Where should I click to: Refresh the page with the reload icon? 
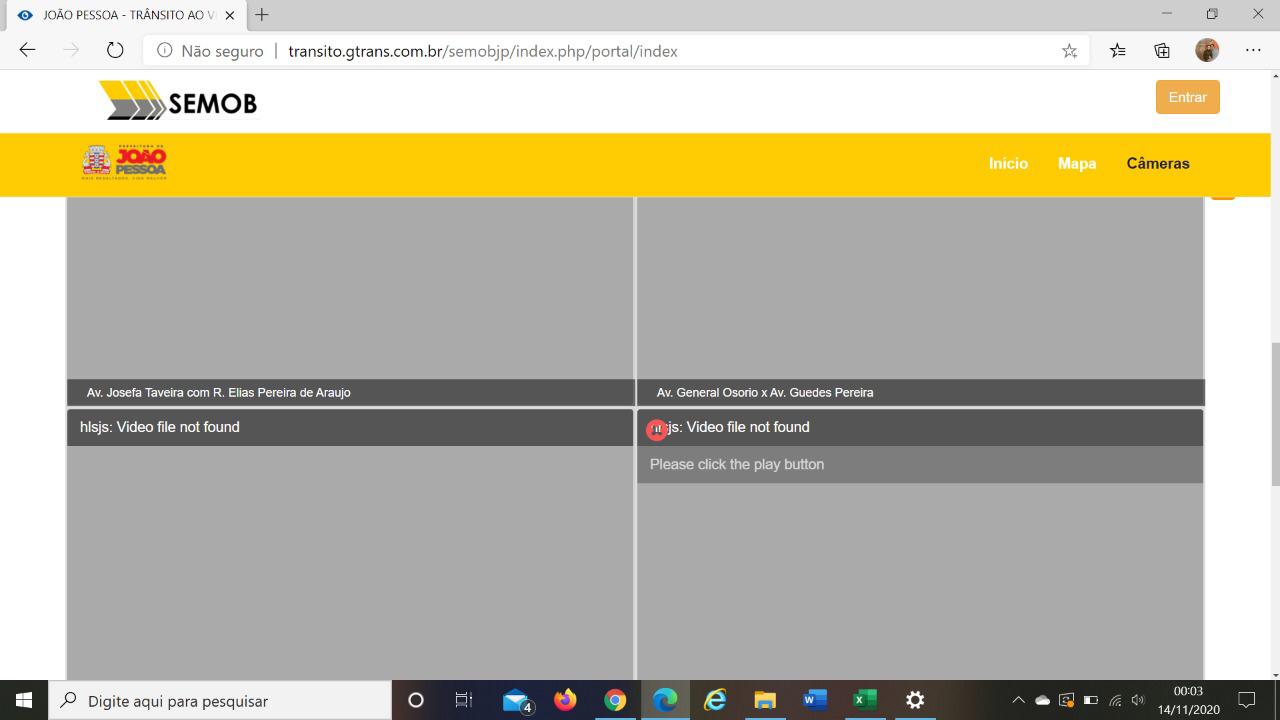point(115,51)
